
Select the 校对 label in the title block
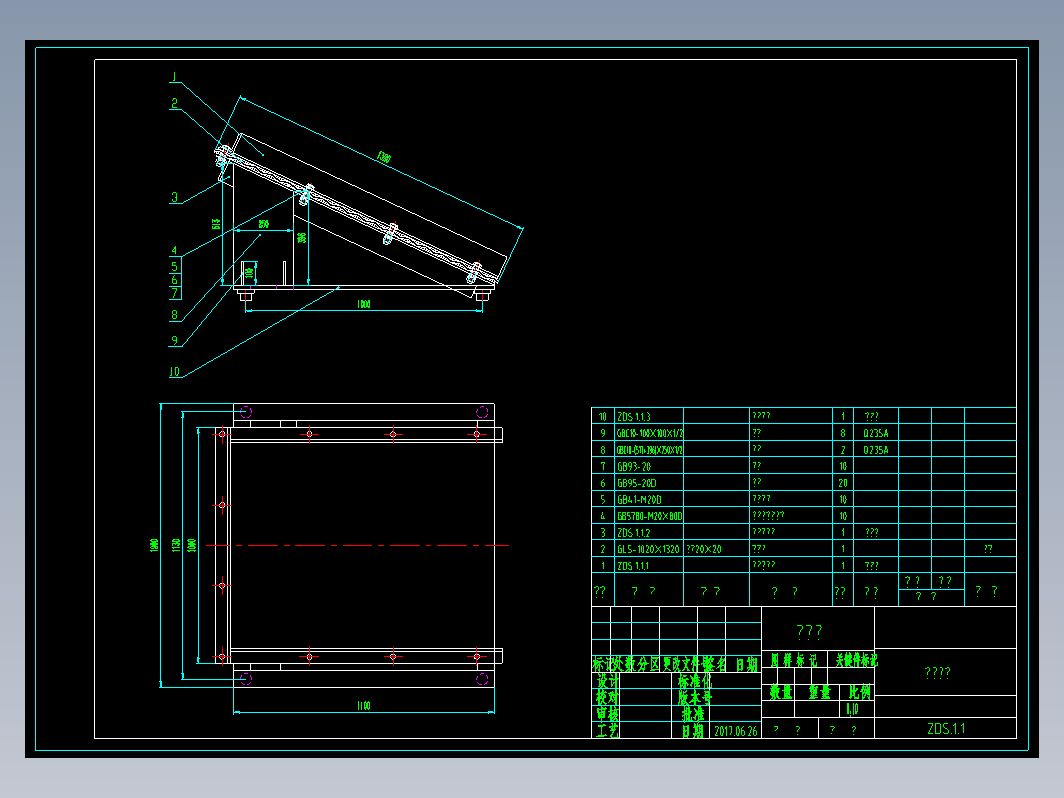[607, 698]
